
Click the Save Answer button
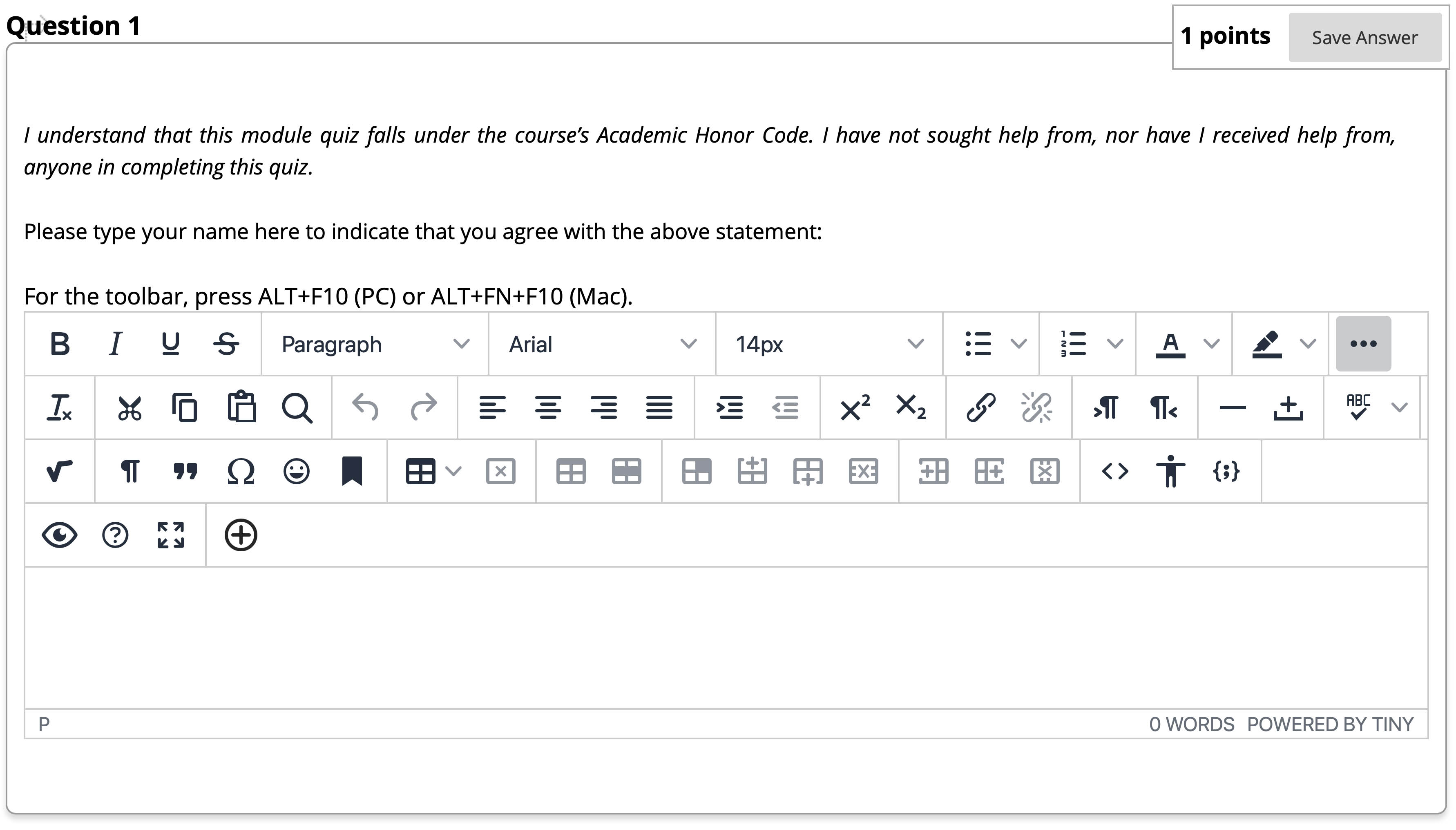pyautogui.click(x=1364, y=38)
